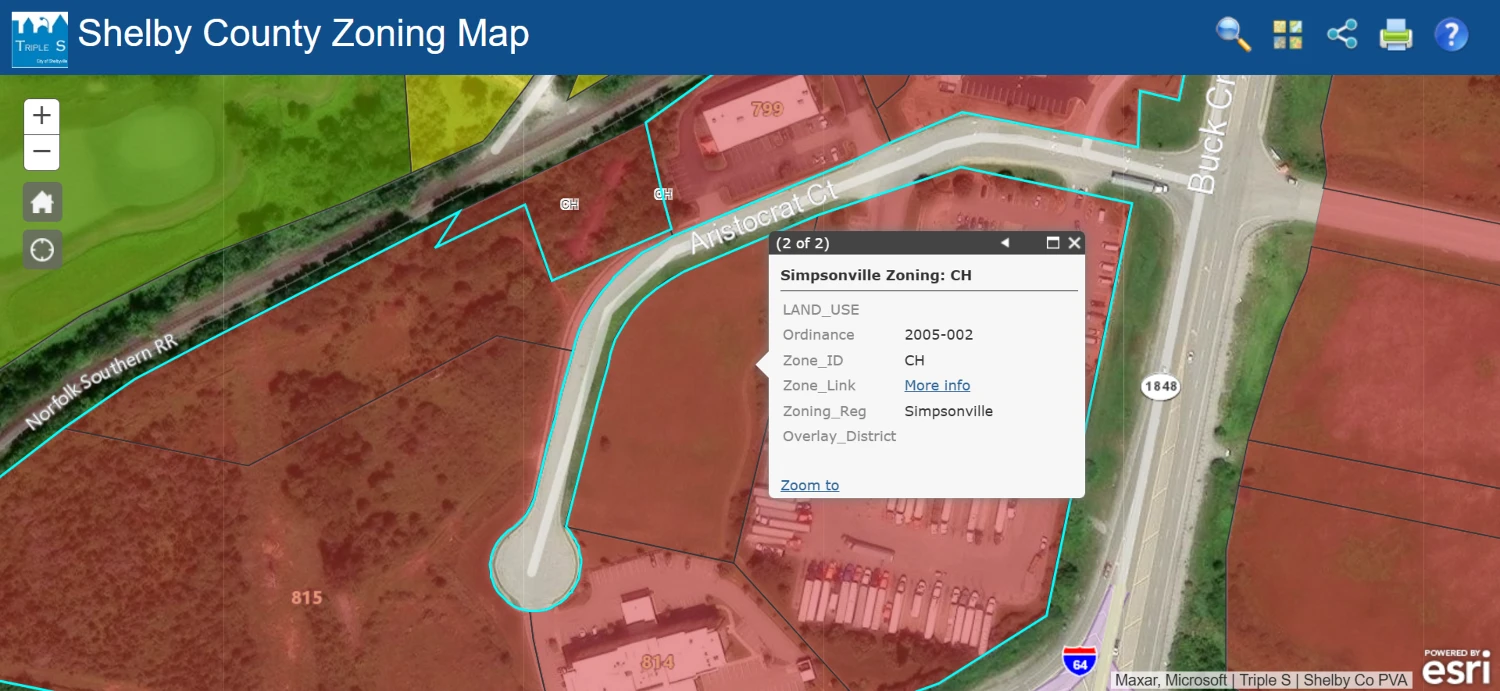Return to default extent home button

click(x=42, y=202)
